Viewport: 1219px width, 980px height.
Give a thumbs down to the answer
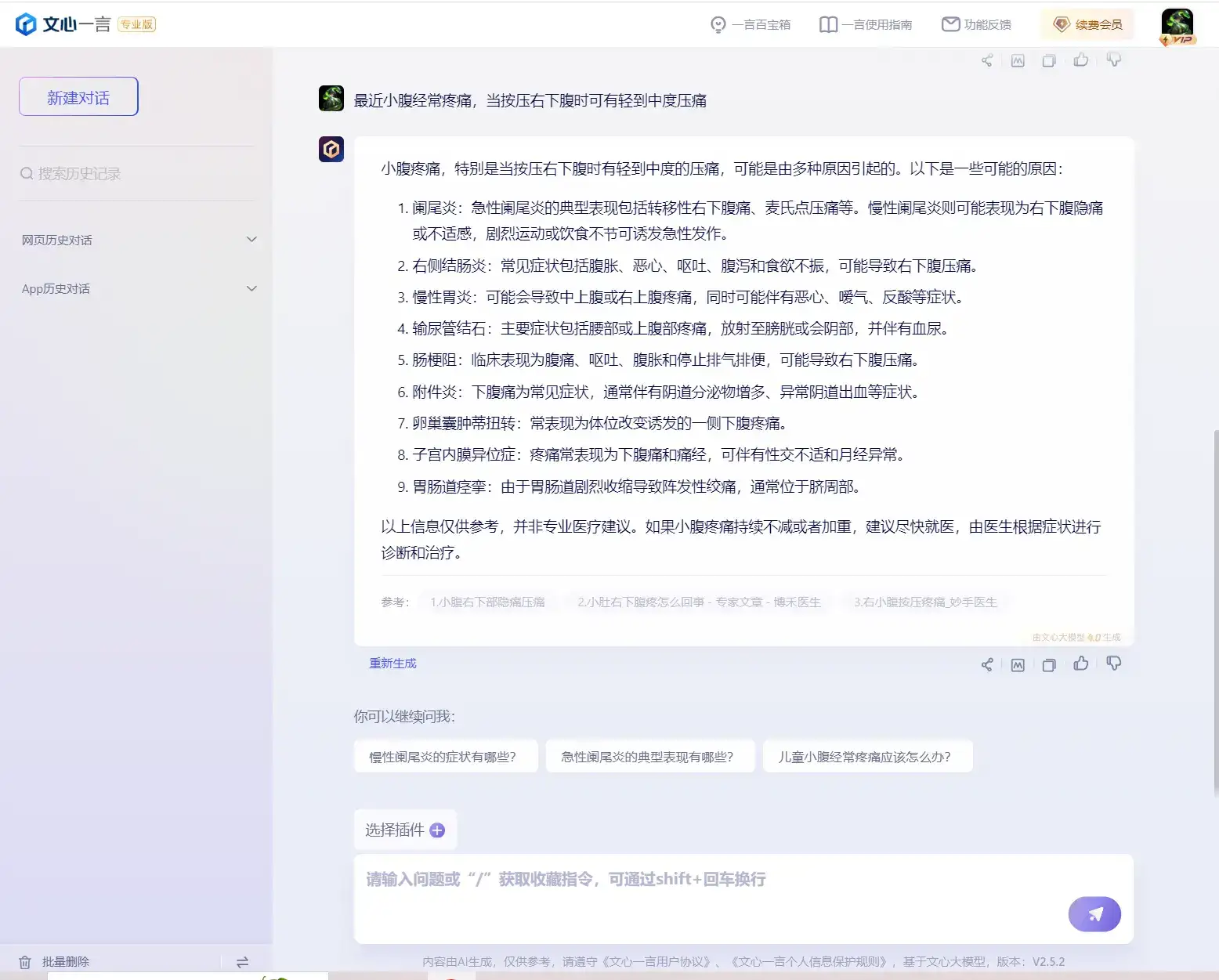tap(1113, 664)
